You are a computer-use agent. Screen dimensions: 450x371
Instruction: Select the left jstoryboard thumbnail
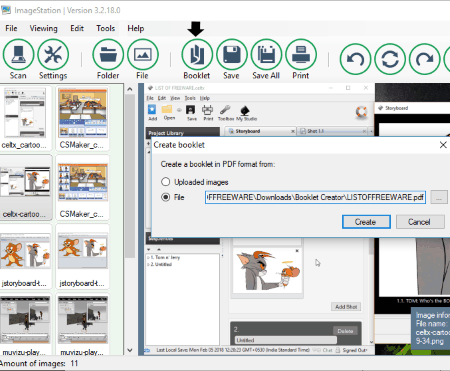pos(25,257)
